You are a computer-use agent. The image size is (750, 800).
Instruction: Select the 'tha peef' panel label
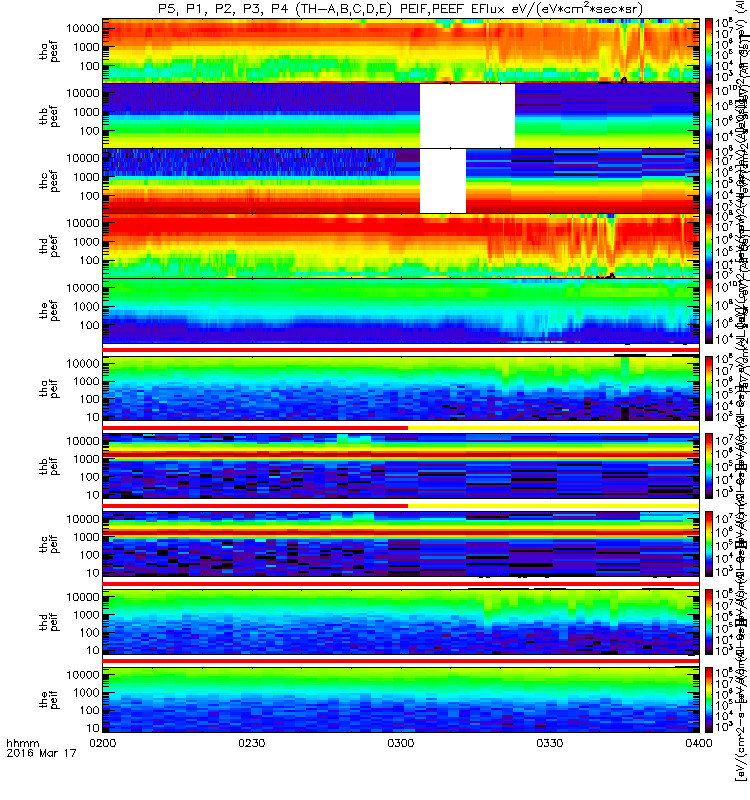pyautogui.click(x=49, y=51)
